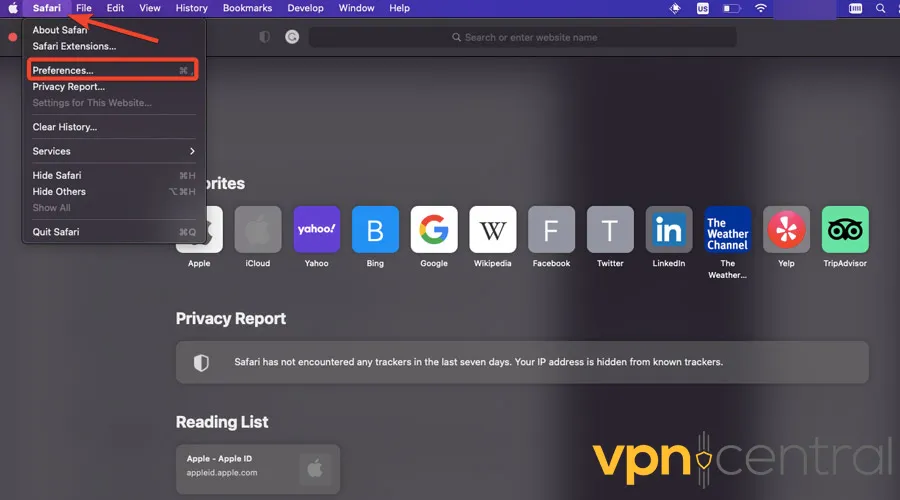This screenshot has width=900, height=500.
Task: Choose Safari Extensions… from menu
Action: pos(112,46)
